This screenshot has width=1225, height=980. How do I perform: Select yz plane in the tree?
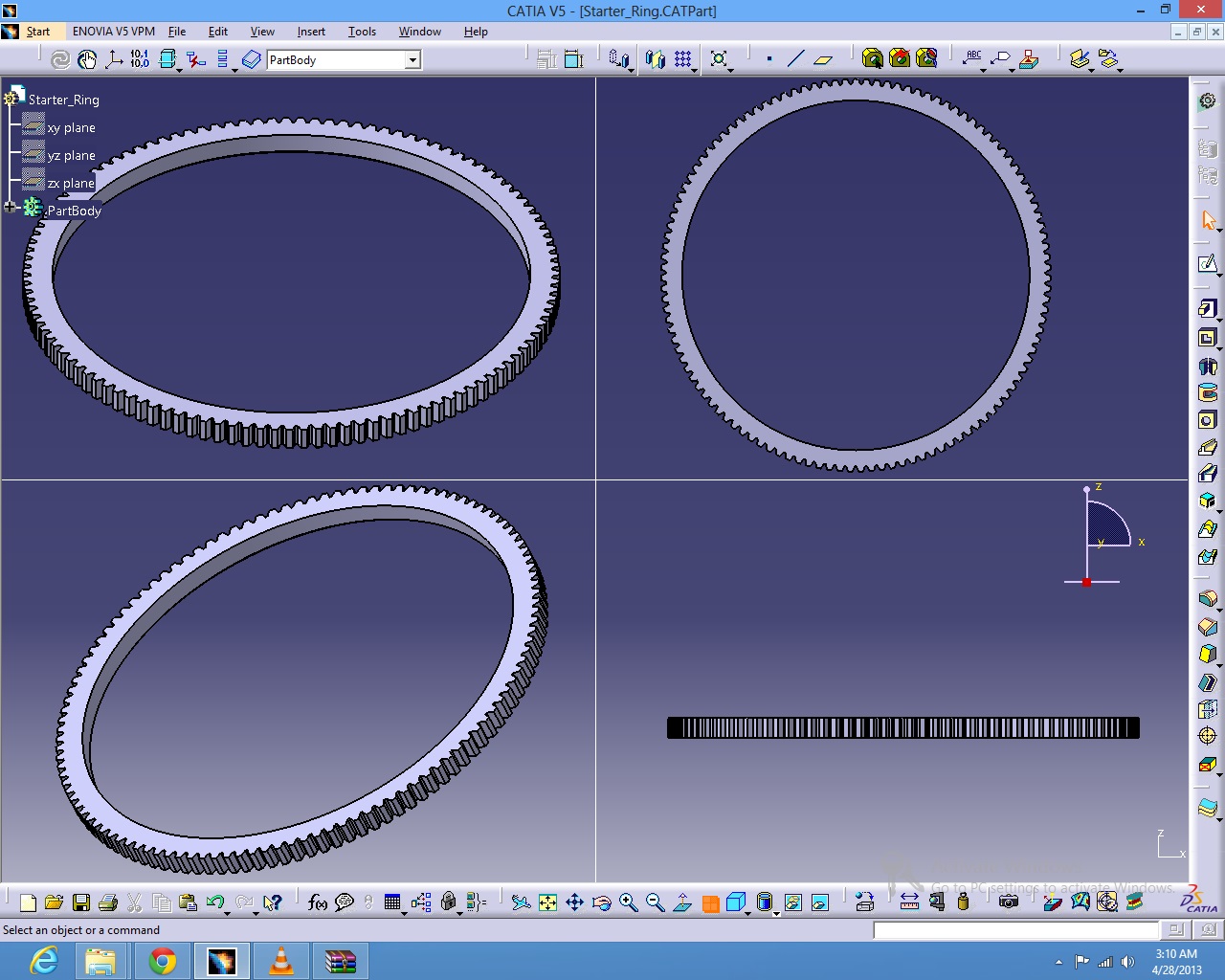point(71,155)
